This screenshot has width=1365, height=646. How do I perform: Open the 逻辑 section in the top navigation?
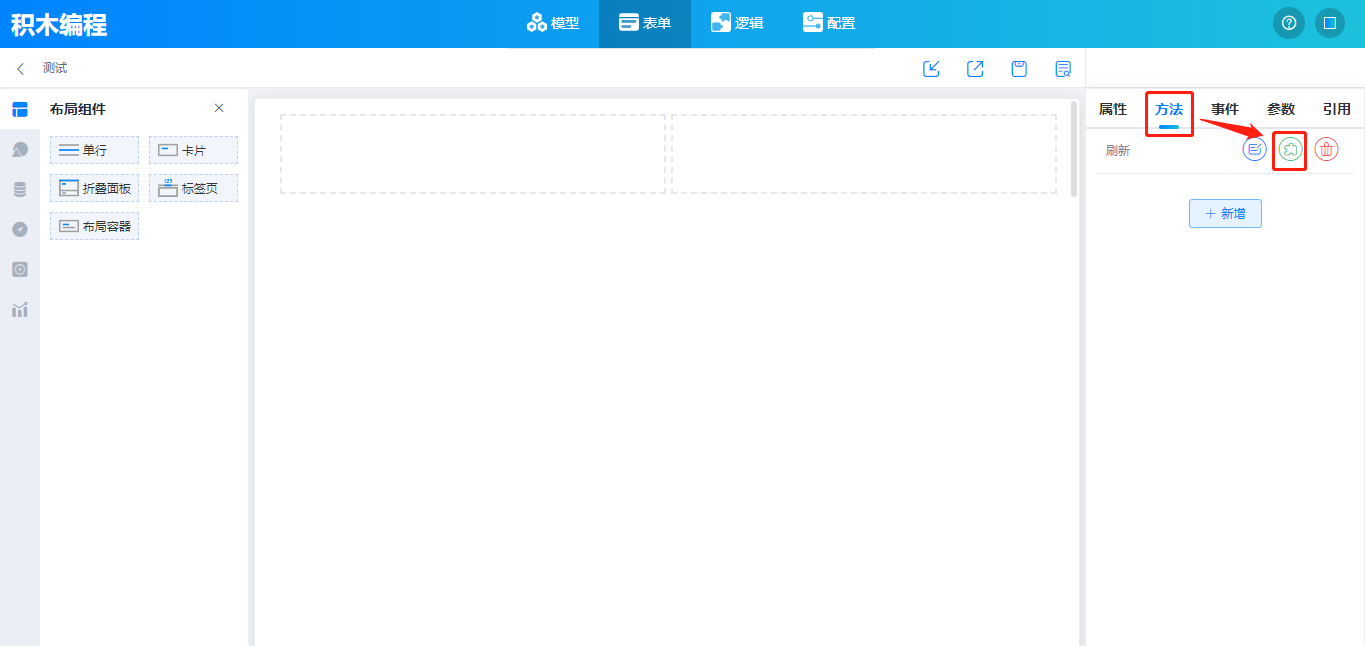(x=736, y=23)
